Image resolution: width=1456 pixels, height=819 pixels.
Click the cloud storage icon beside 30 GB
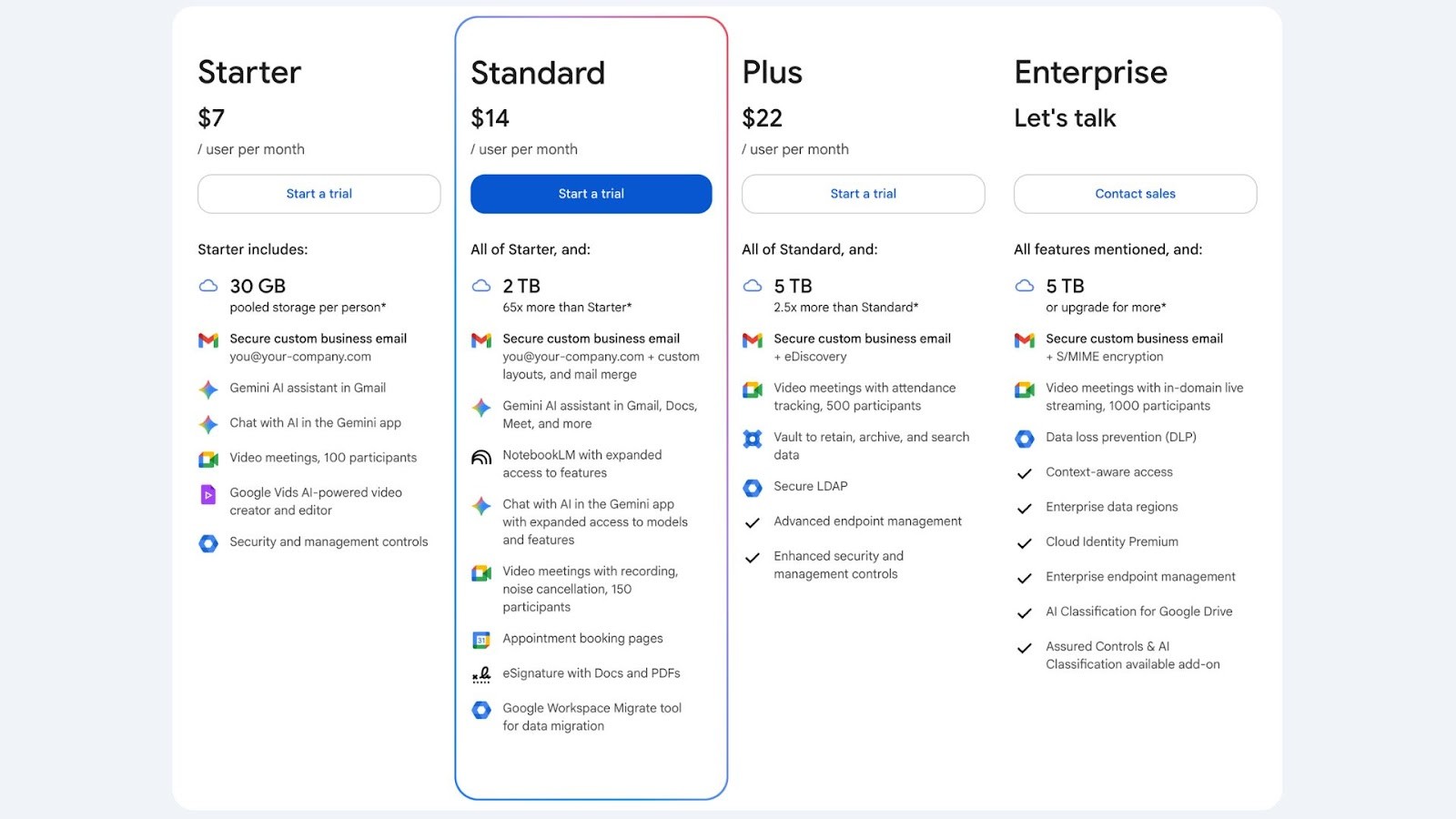[x=208, y=286]
